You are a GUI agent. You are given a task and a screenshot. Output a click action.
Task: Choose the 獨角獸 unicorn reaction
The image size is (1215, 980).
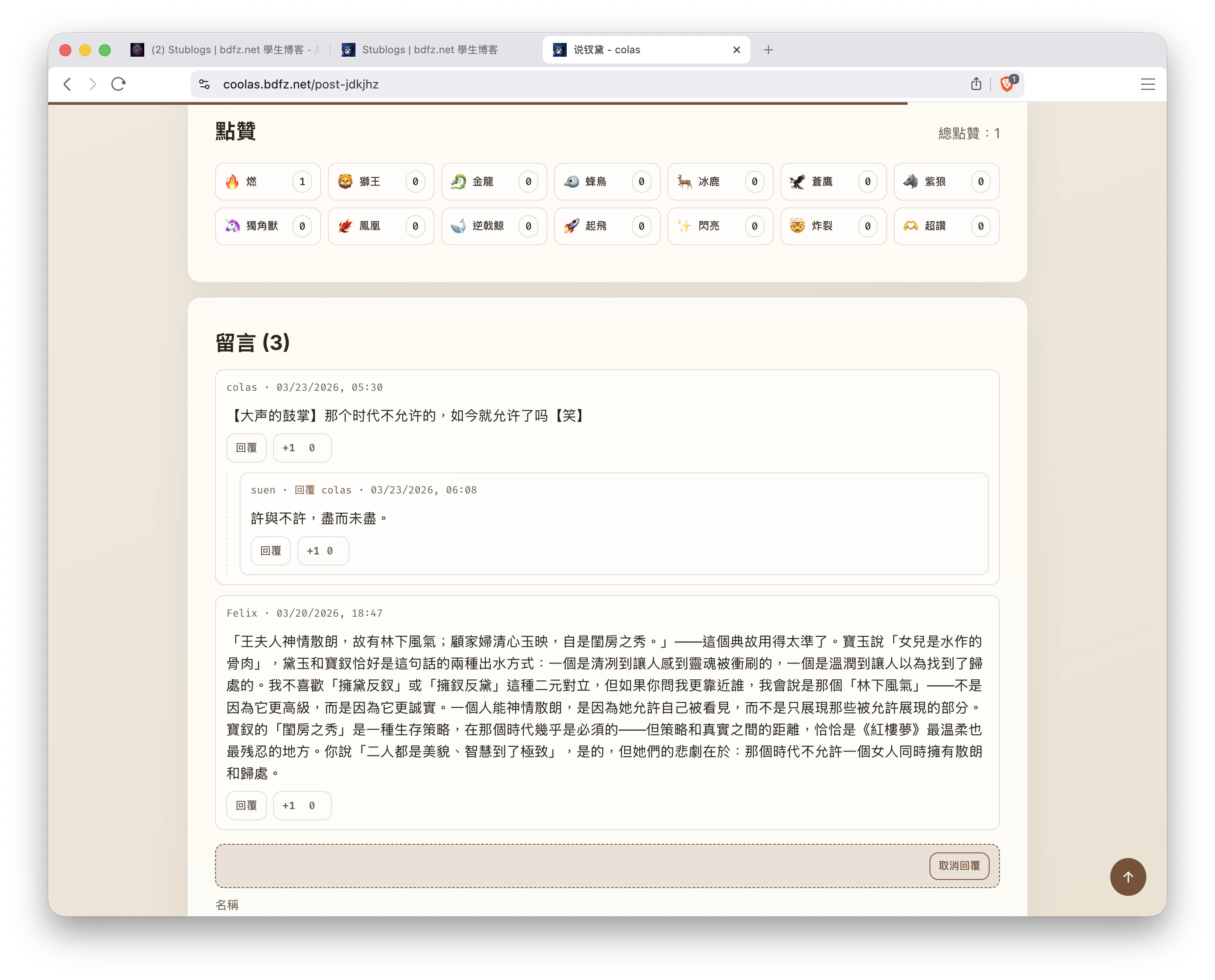point(267,226)
